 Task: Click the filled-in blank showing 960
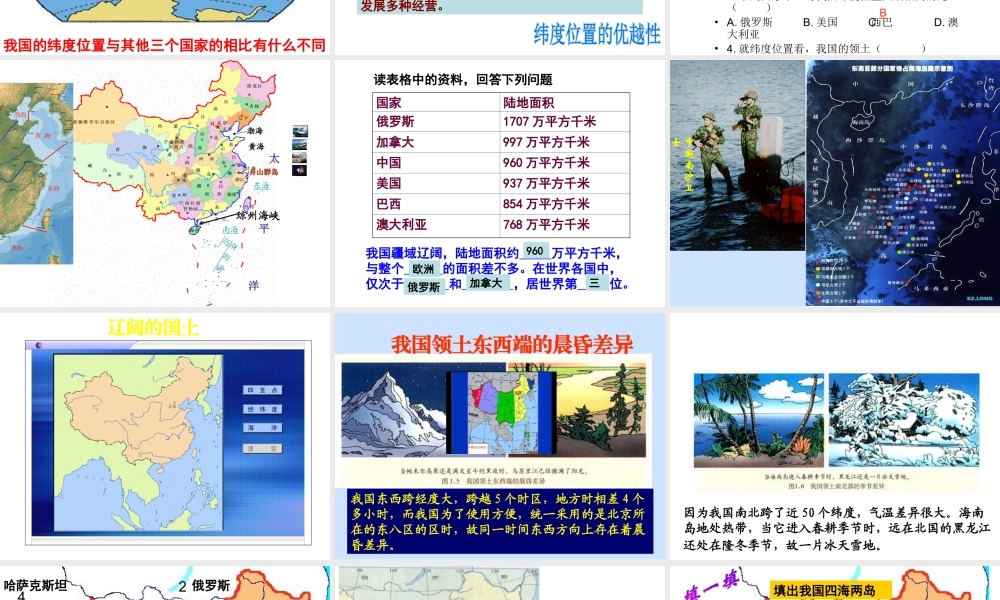click(535, 251)
